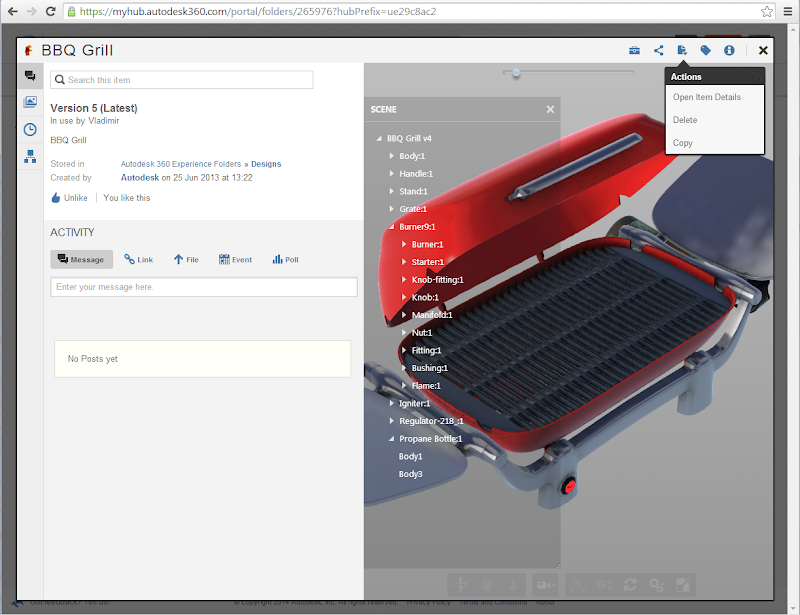Adjust the zoom slider above the 3D view
The width and height of the screenshot is (800, 615).
514,72
